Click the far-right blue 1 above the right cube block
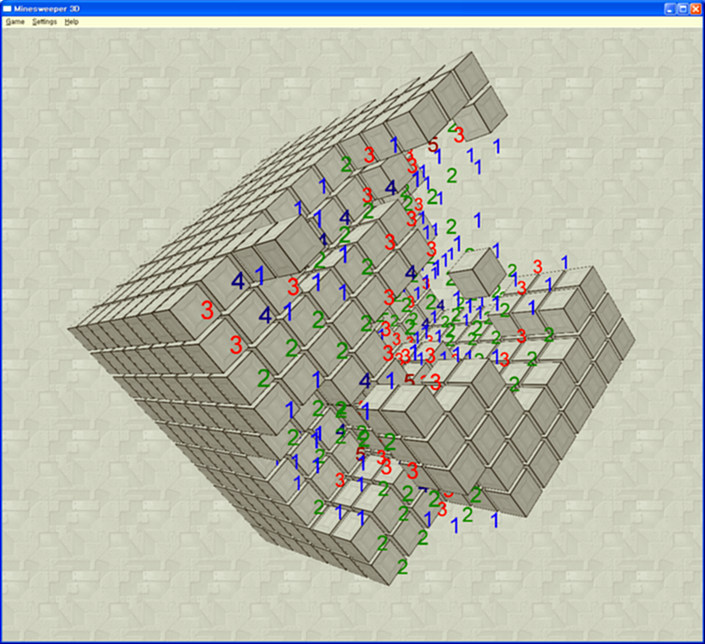Image resolution: width=705 pixels, height=644 pixels. click(x=565, y=262)
